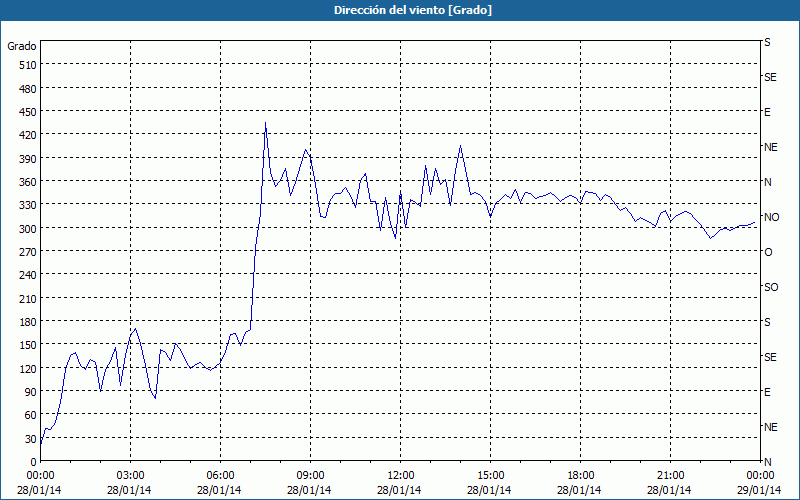
Task: Click the 29/01/14 date label
Action: (x=759, y=491)
